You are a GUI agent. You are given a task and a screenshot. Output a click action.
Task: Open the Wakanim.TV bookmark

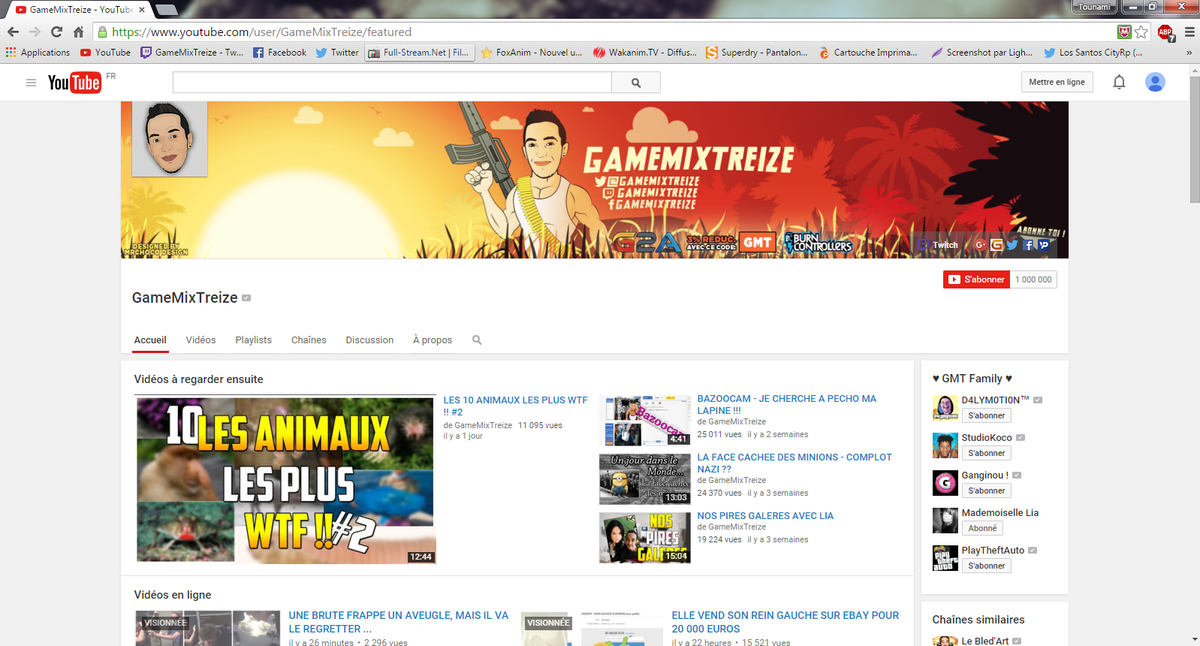tap(645, 52)
